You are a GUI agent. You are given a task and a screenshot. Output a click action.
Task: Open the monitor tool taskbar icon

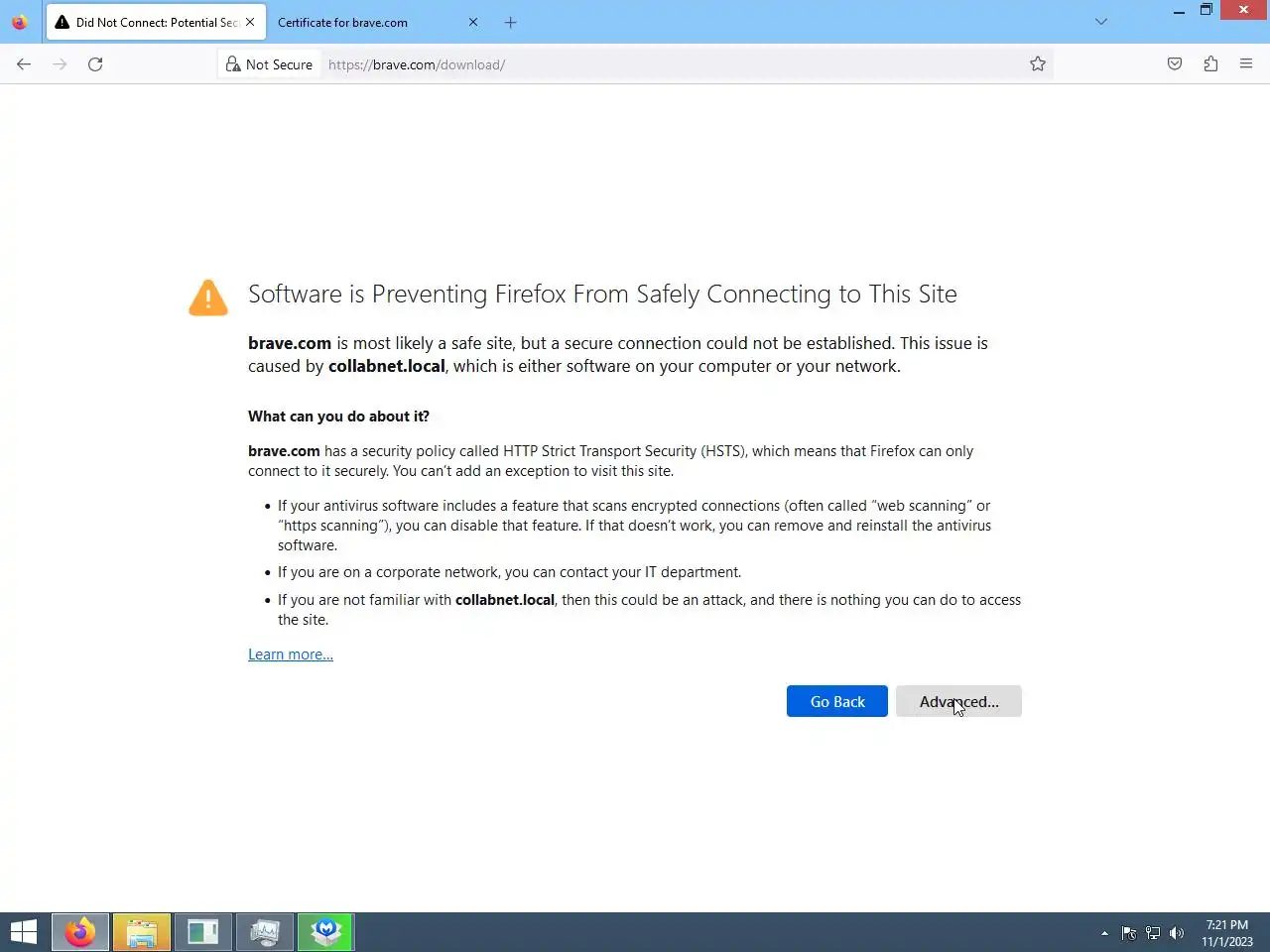coord(265,932)
